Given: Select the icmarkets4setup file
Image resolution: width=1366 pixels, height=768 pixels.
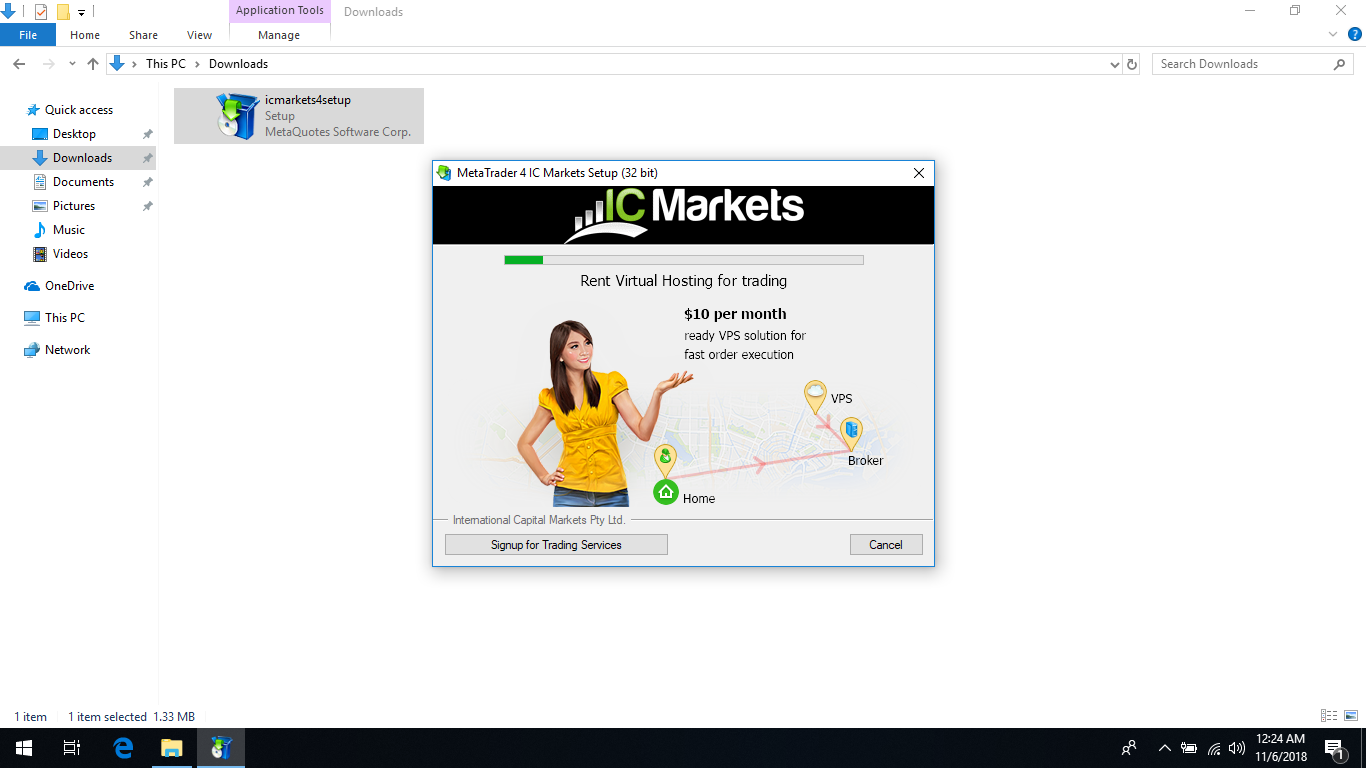Looking at the screenshot, I should point(299,116).
